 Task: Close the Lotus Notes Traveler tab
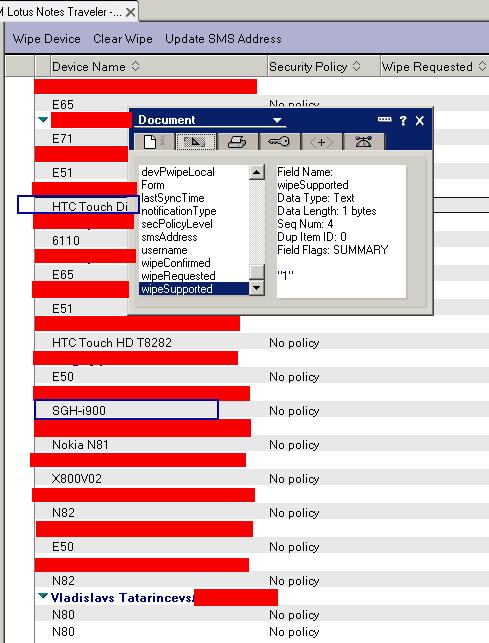[x=130, y=12]
